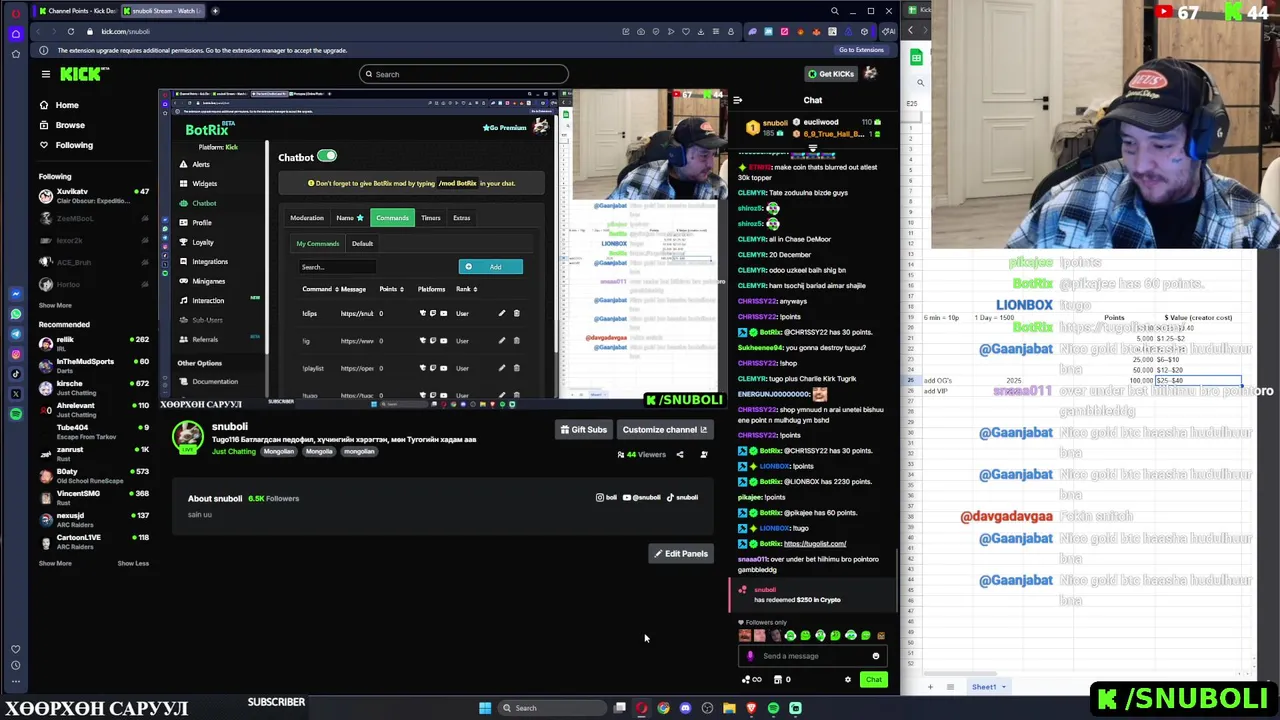Viewport: 1280px width, 720px height.
Task: Click the KICK logo
Action: tap(79, 74)
